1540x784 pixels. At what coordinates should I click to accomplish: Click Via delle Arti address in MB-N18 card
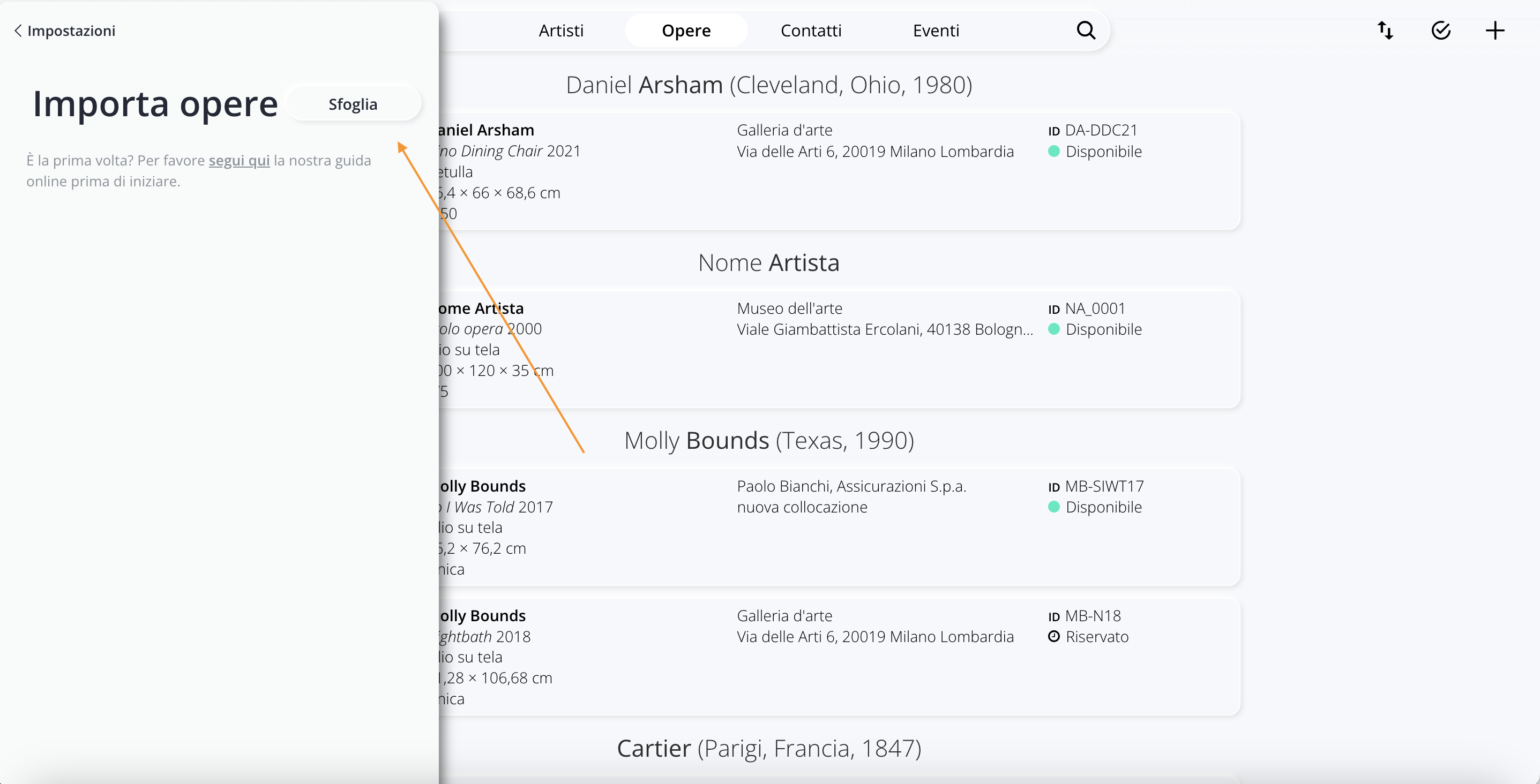[x=875, y=636]
